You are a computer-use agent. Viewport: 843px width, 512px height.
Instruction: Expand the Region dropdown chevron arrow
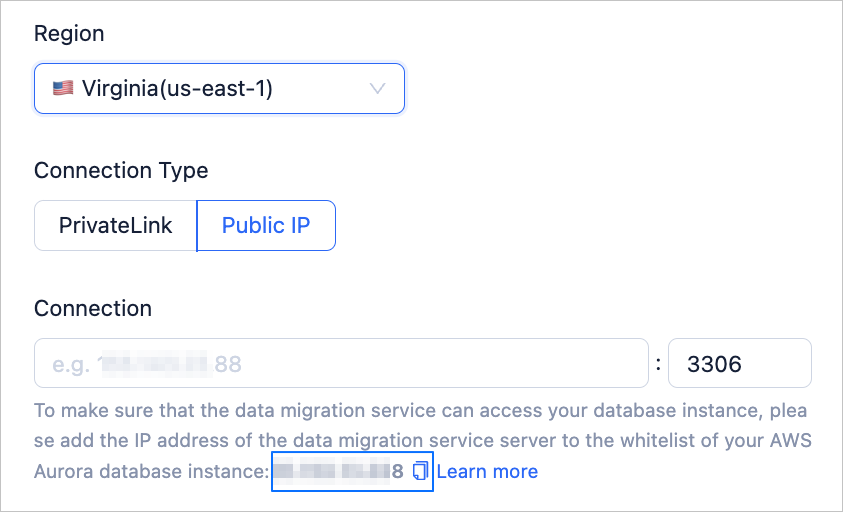point(378,89)
